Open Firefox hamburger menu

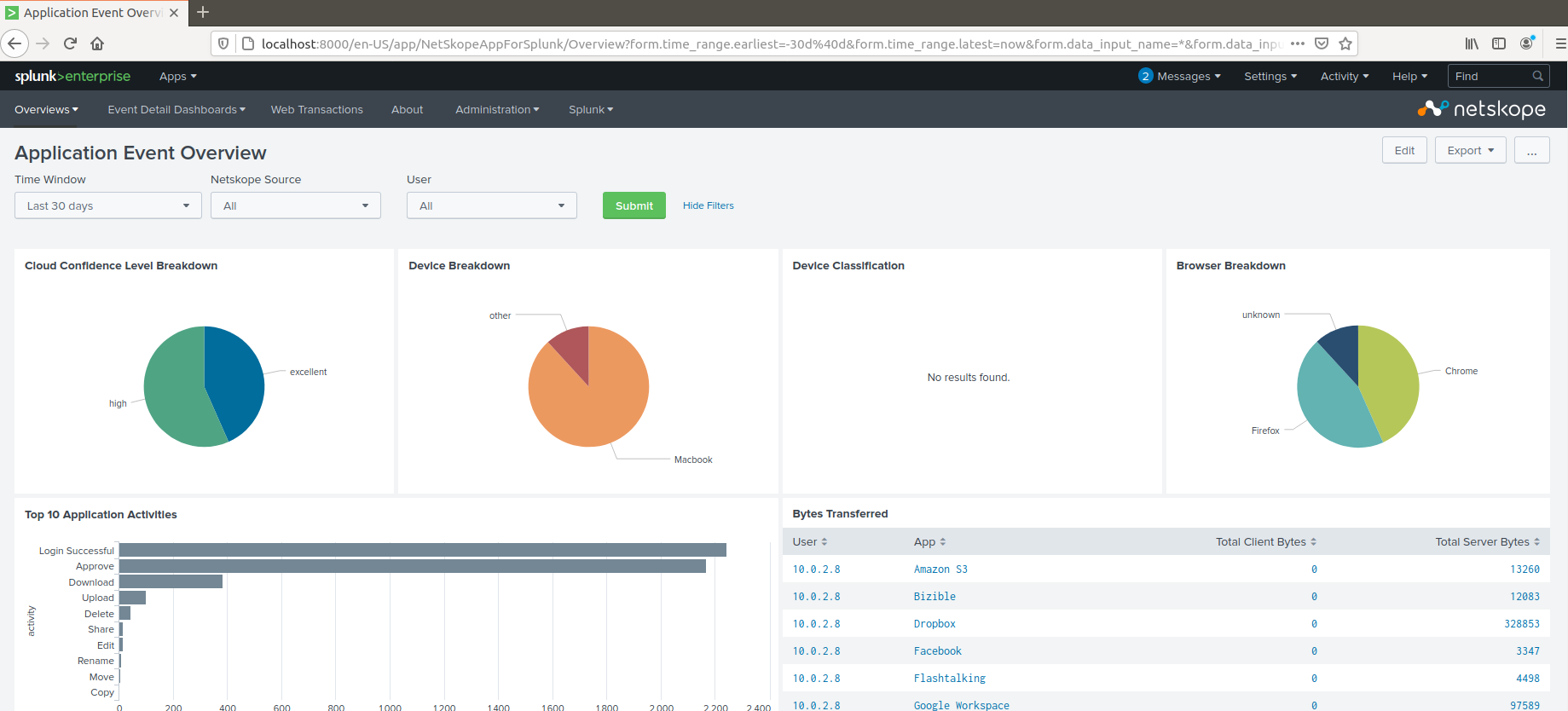(1560, 43)
